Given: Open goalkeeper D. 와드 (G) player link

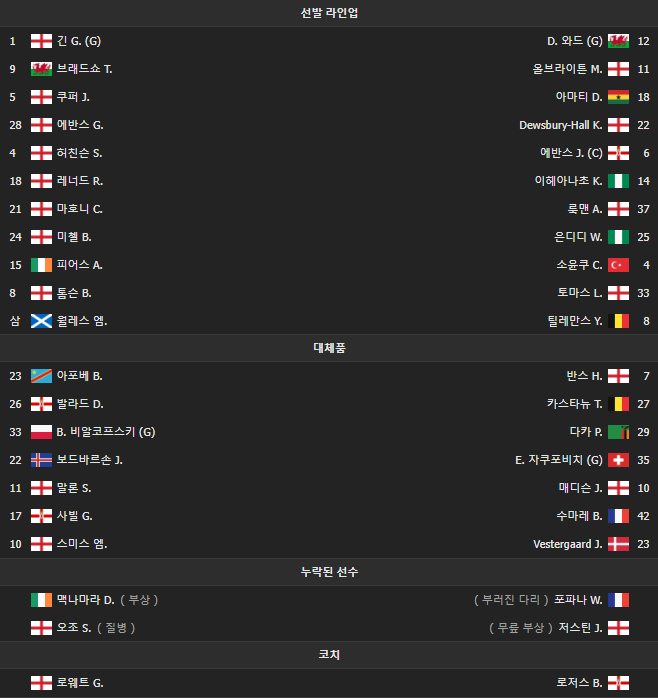Looking at the screenshot, I should [x=574, y=41].
